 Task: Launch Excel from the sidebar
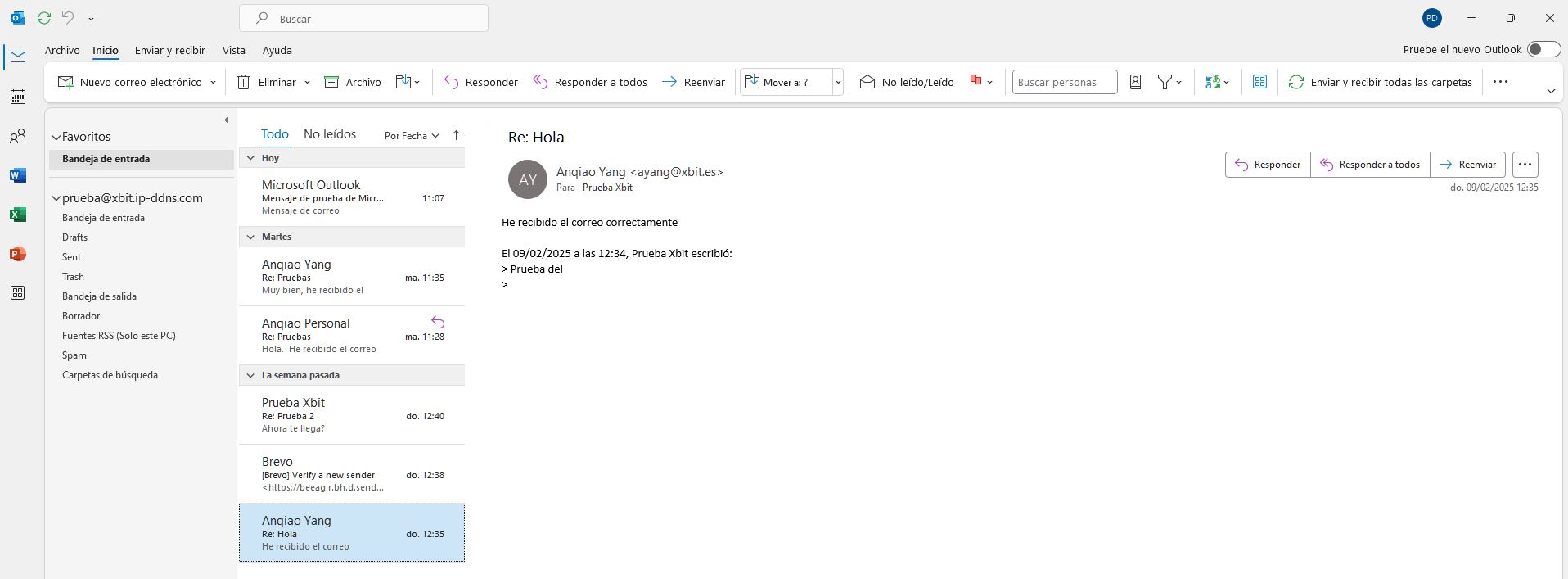click(x=18, y=215)
